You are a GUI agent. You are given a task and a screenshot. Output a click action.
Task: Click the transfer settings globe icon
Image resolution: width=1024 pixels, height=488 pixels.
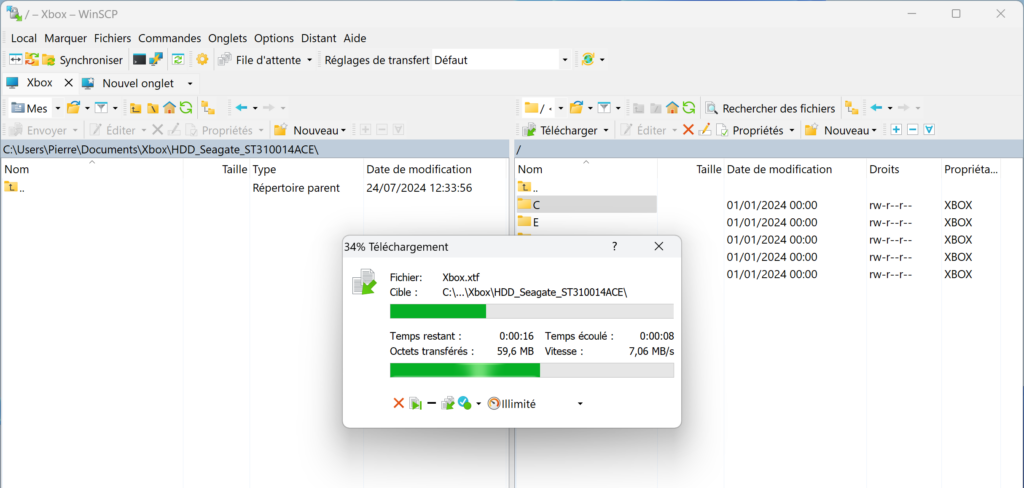point(588,59)
